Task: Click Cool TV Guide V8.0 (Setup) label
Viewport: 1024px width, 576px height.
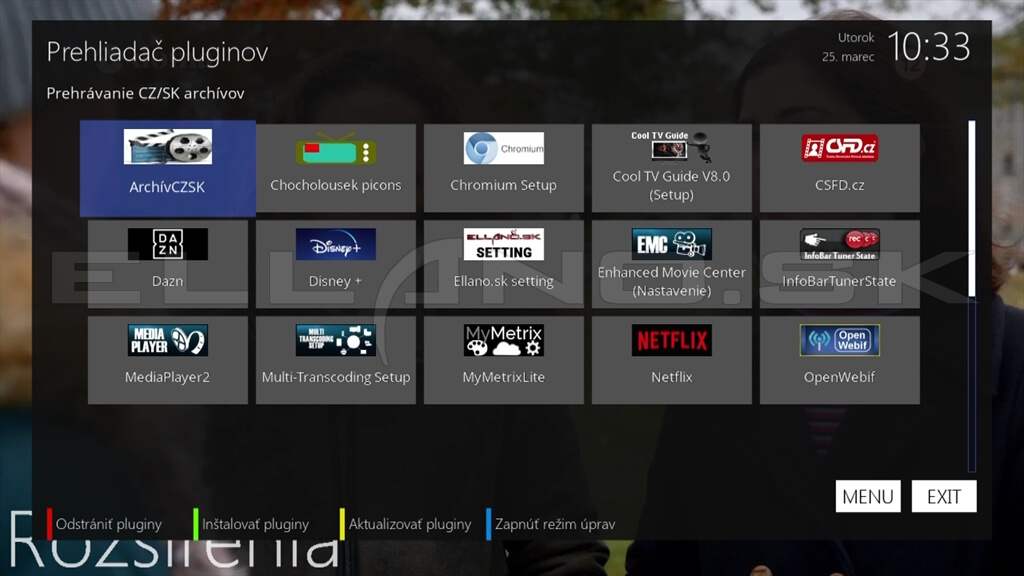Action: [671, 185]
